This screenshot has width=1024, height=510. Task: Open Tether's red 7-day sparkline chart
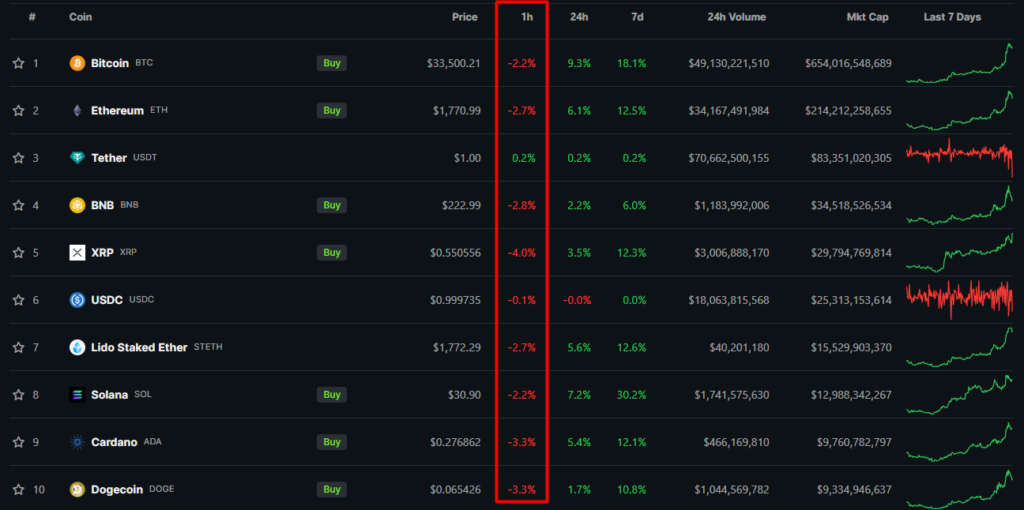pyautogui.click(x=959, y=157)
